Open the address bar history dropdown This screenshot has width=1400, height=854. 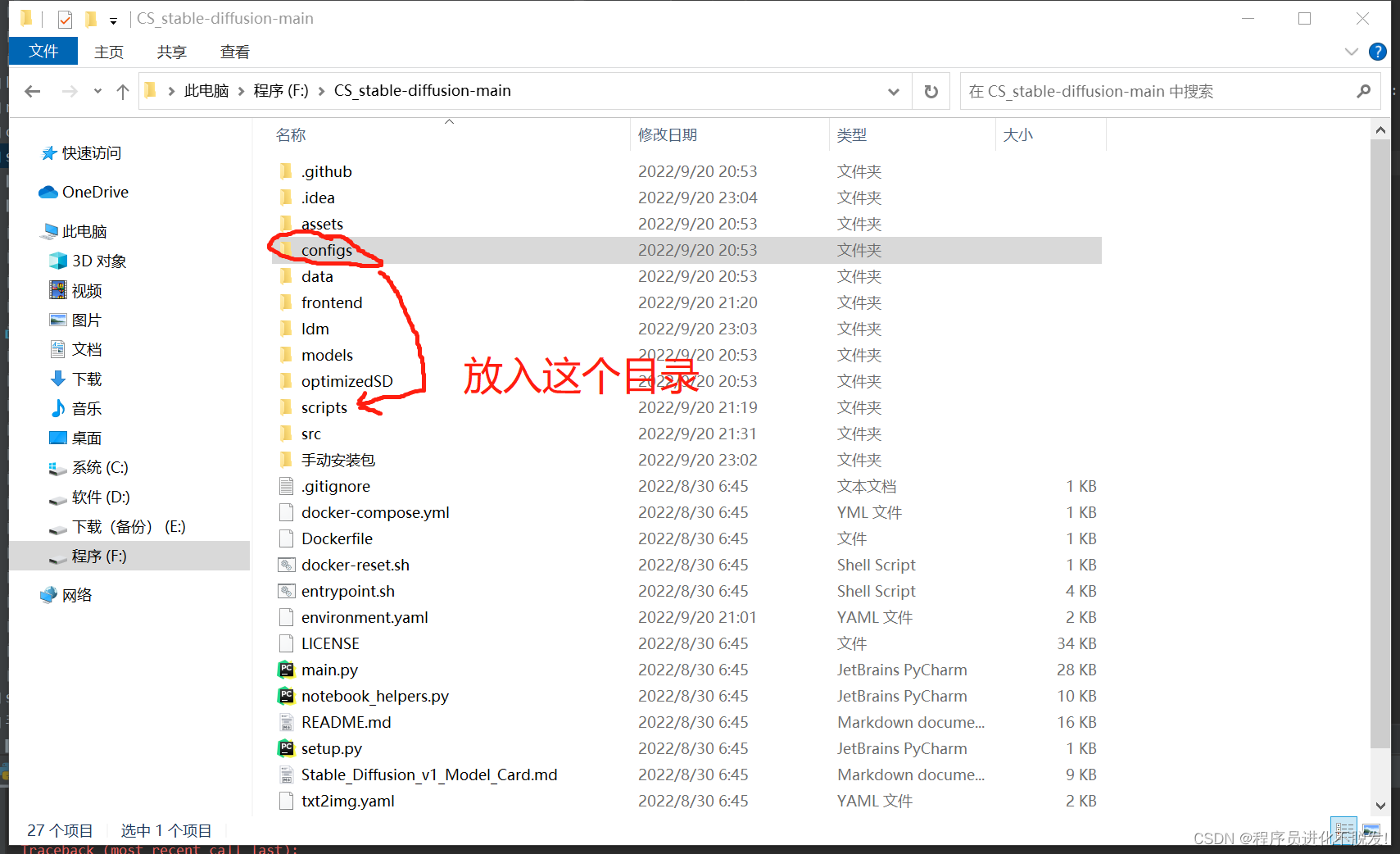click(894, 91)
